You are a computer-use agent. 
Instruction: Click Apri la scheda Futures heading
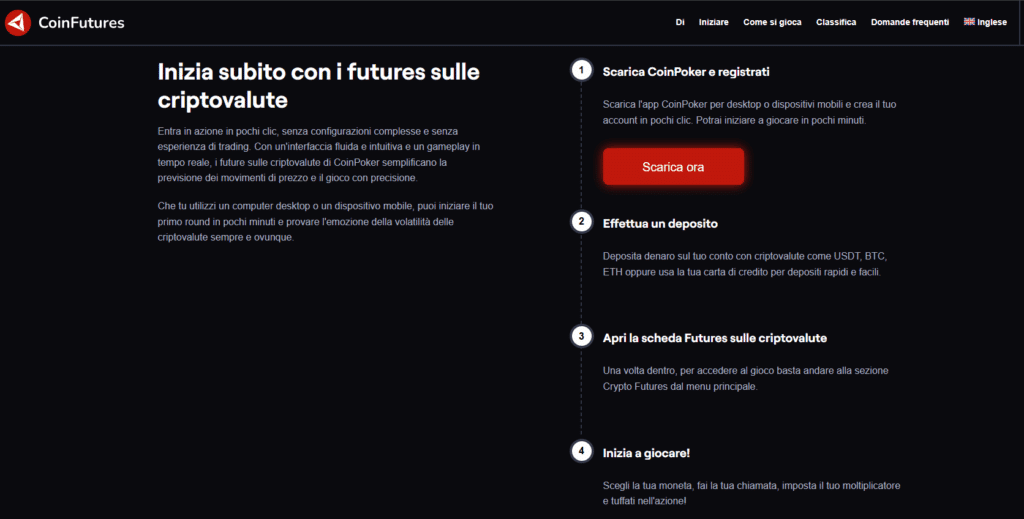[714, 338]
